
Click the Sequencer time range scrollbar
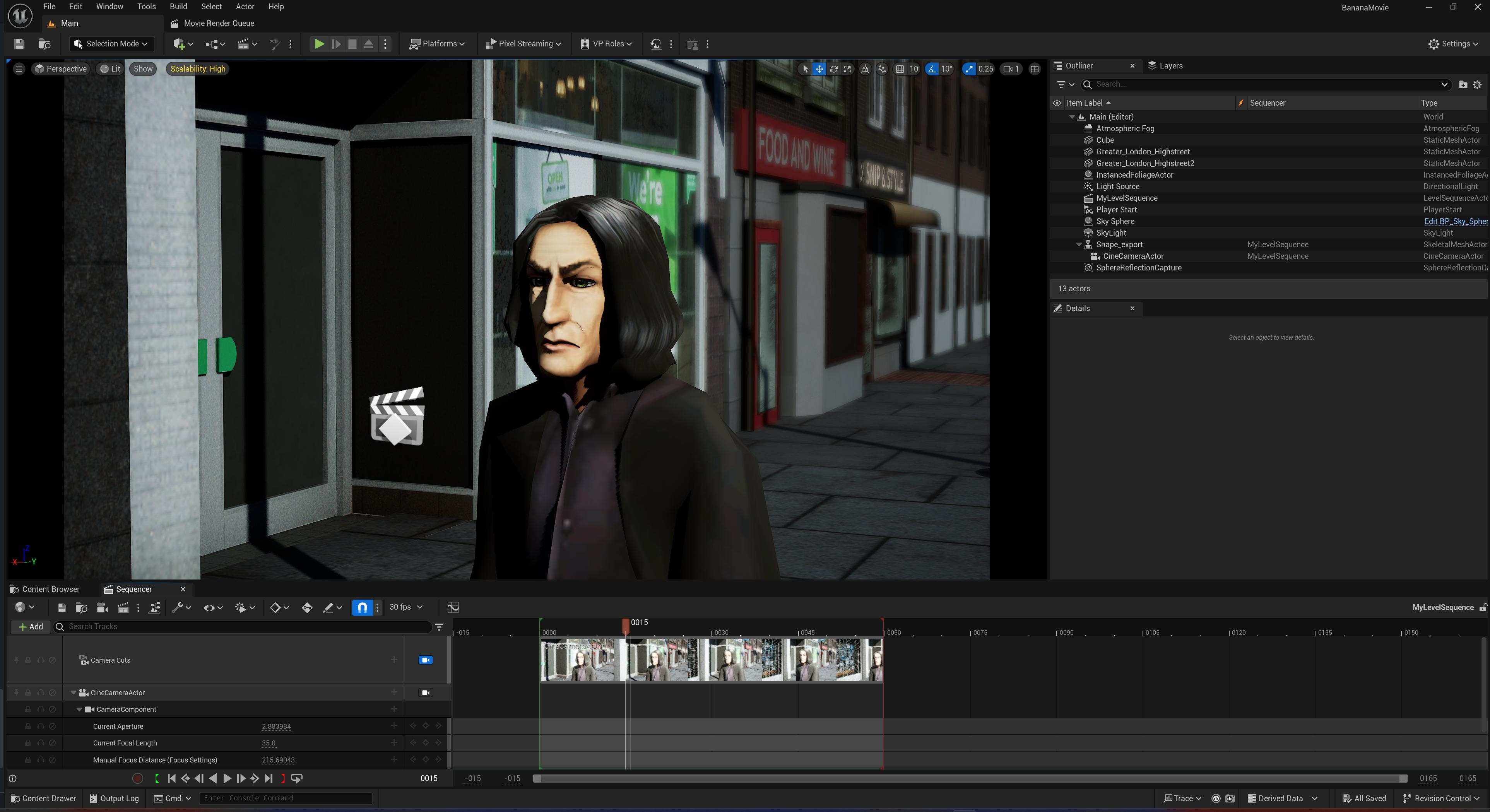970,778
